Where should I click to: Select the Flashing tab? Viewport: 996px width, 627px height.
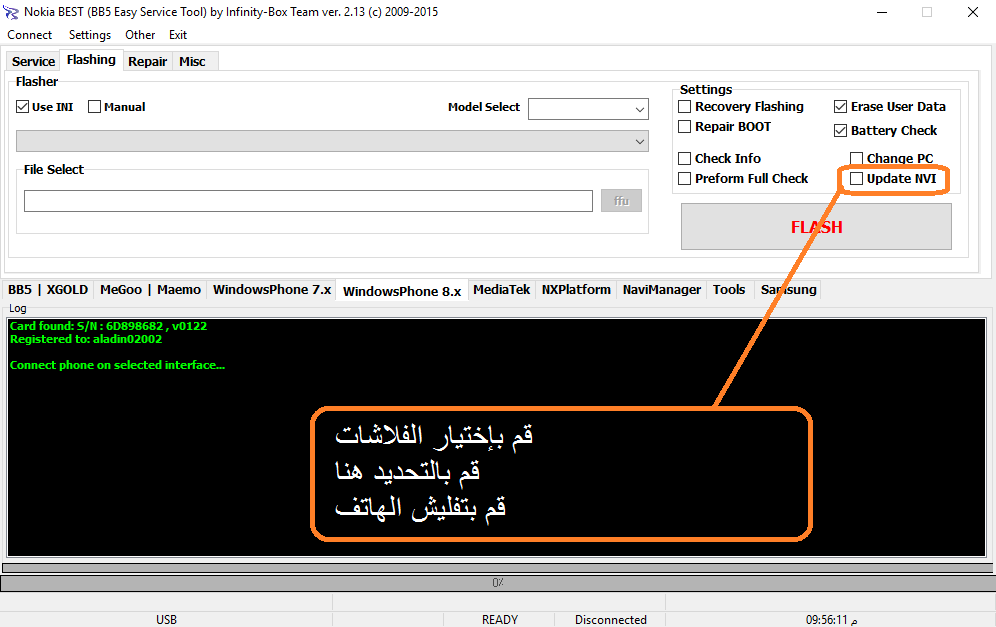(91, 60)
